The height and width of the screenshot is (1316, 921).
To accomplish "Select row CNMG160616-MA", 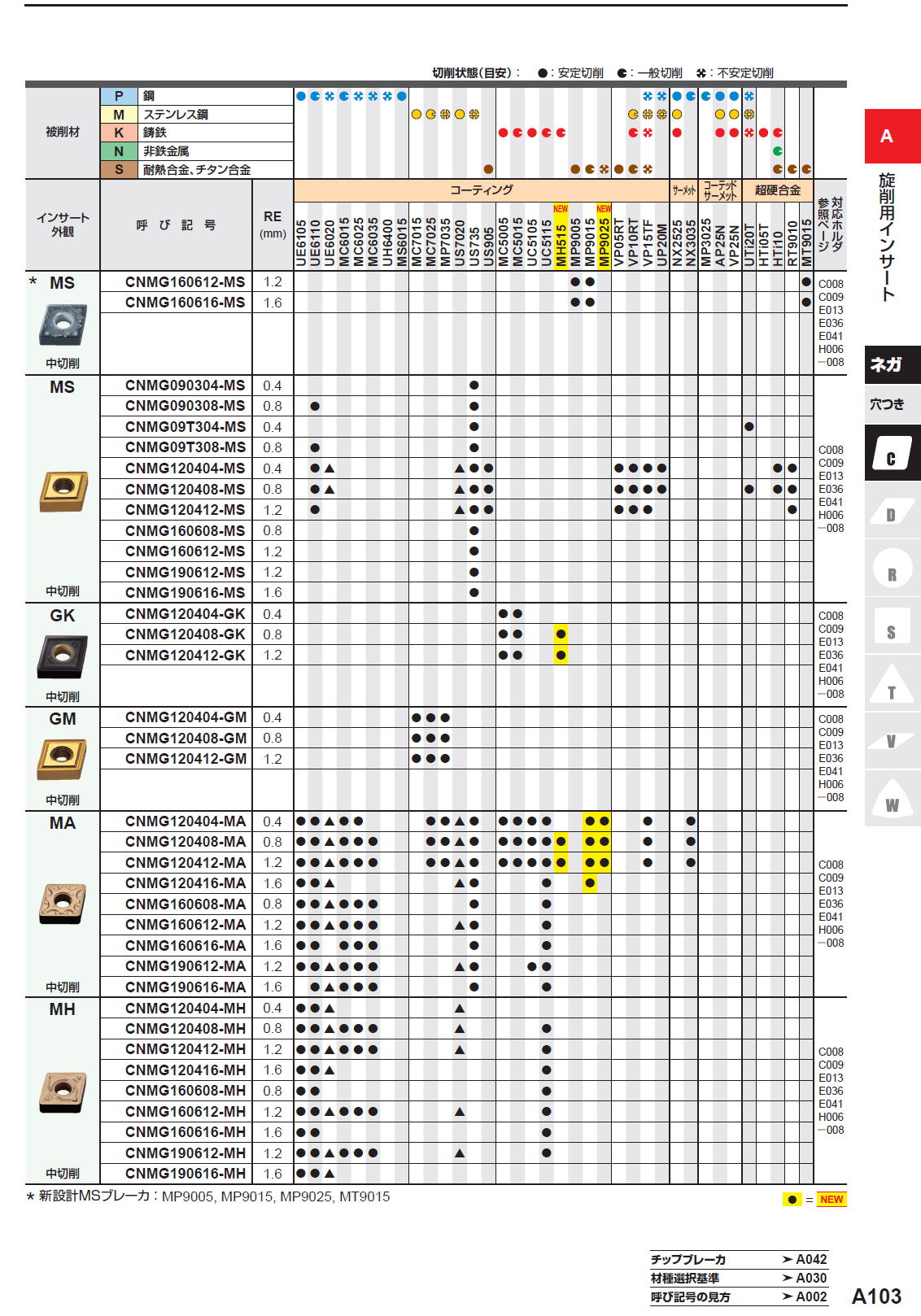I will click(x=456, y=946).
